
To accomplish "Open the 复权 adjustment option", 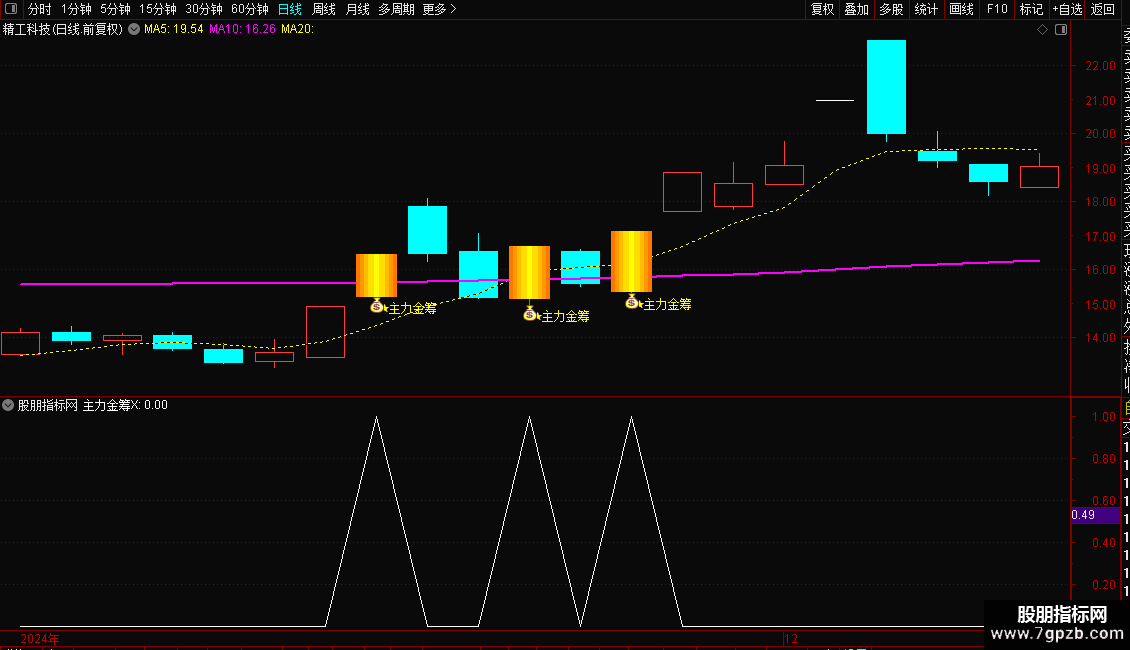I will 822,9.
